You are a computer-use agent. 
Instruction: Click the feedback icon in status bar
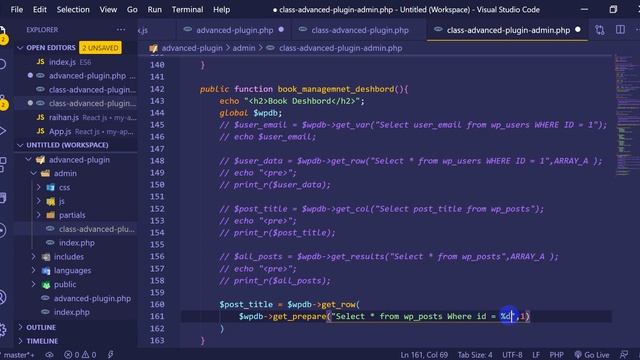[624, 355]
